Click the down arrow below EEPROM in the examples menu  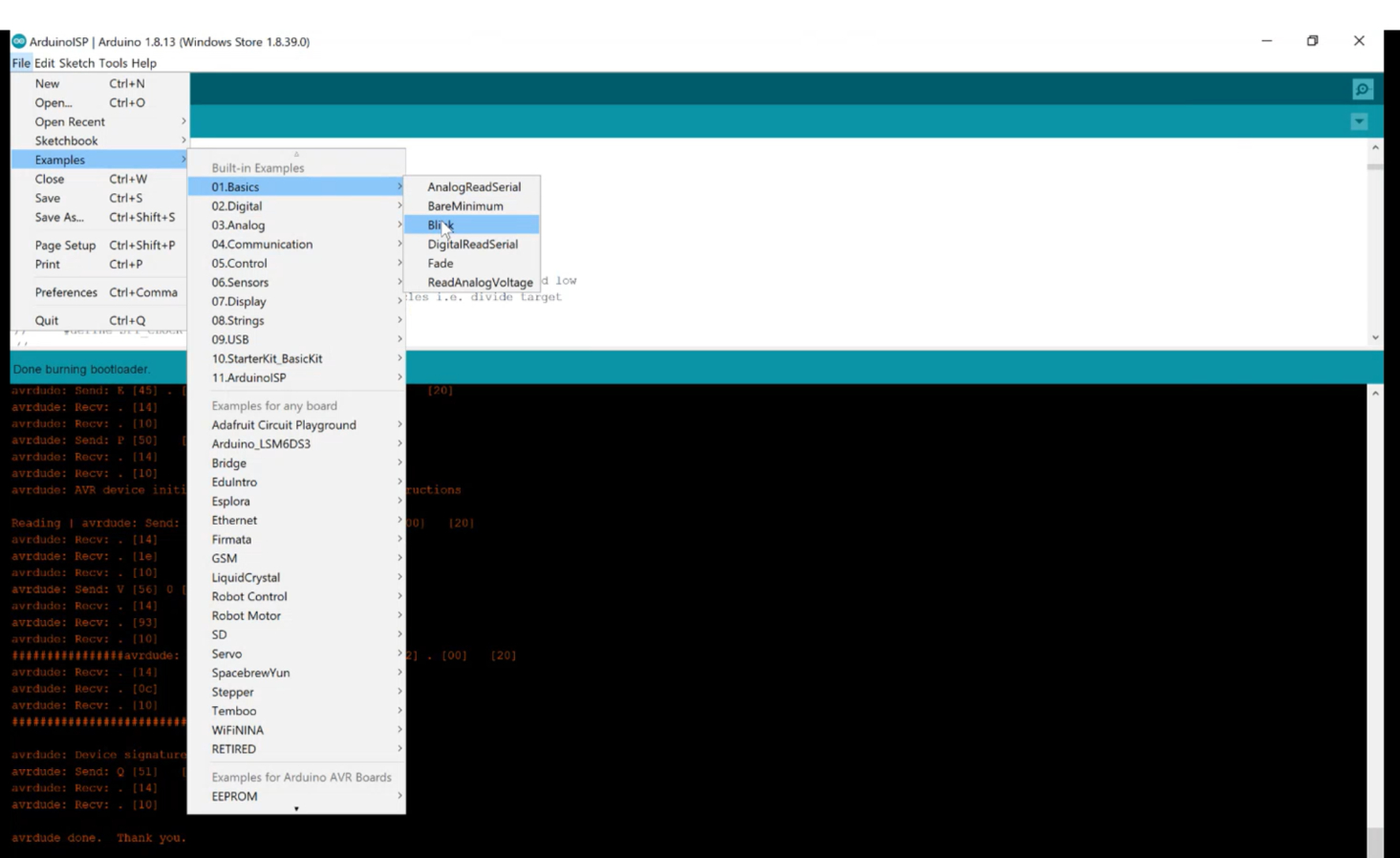click(296, 809)
